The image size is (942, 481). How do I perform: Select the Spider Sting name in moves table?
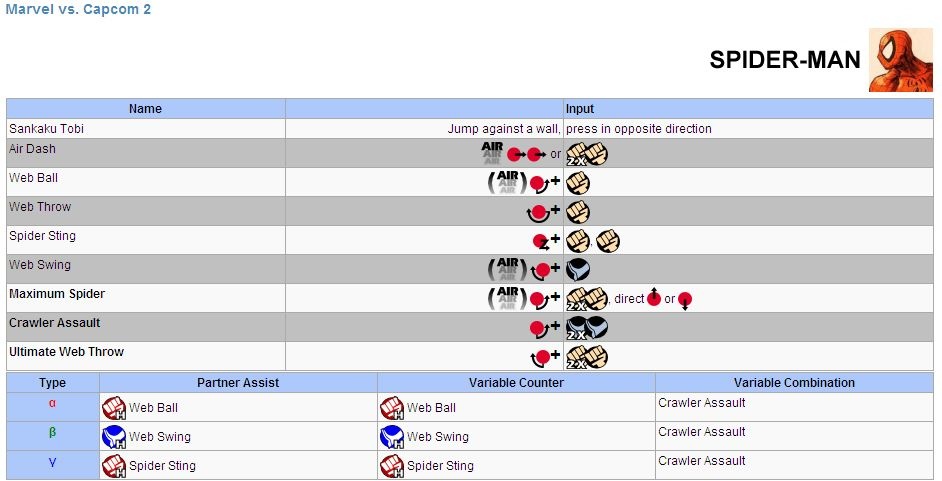point(43,235)
